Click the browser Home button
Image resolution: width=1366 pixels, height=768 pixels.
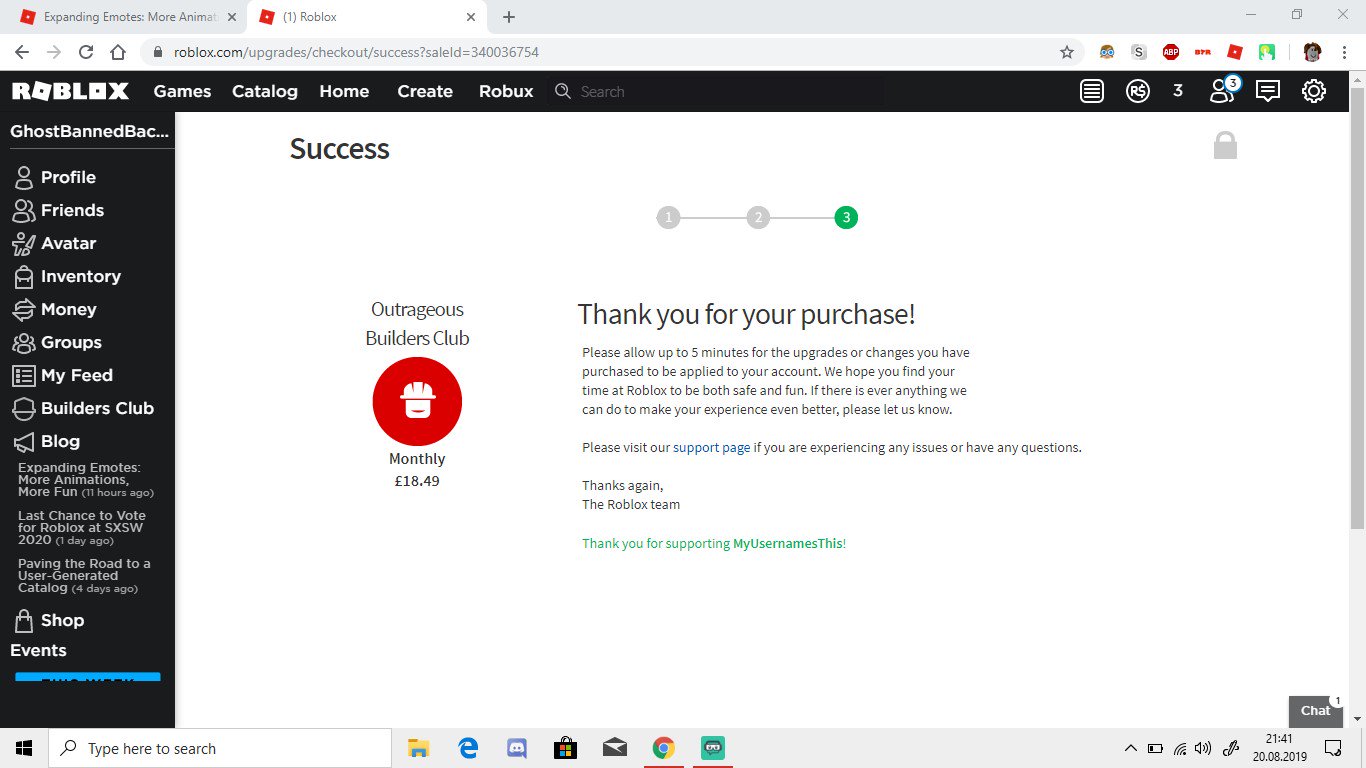click(x=118, y=52)
